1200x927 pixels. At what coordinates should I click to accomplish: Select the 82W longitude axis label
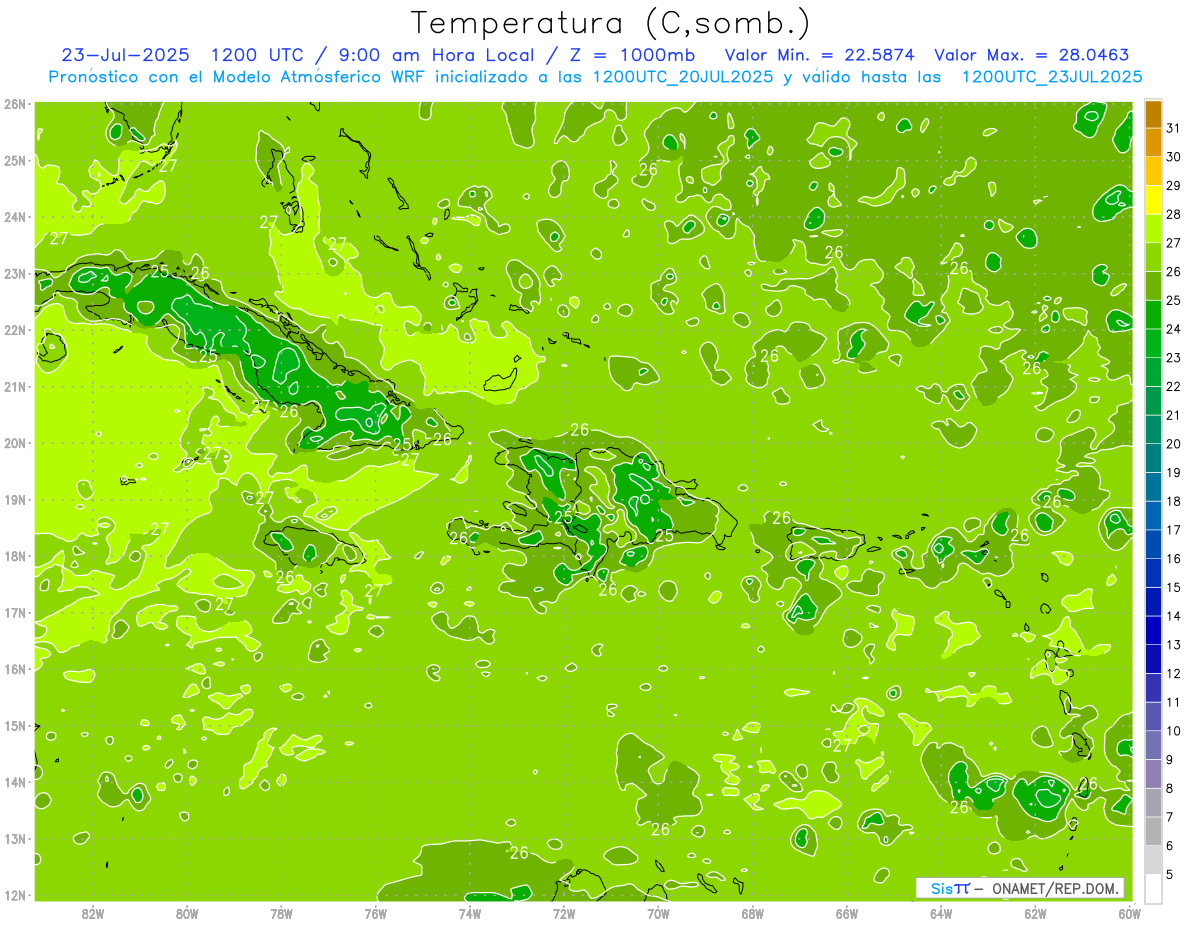[93, 913]
